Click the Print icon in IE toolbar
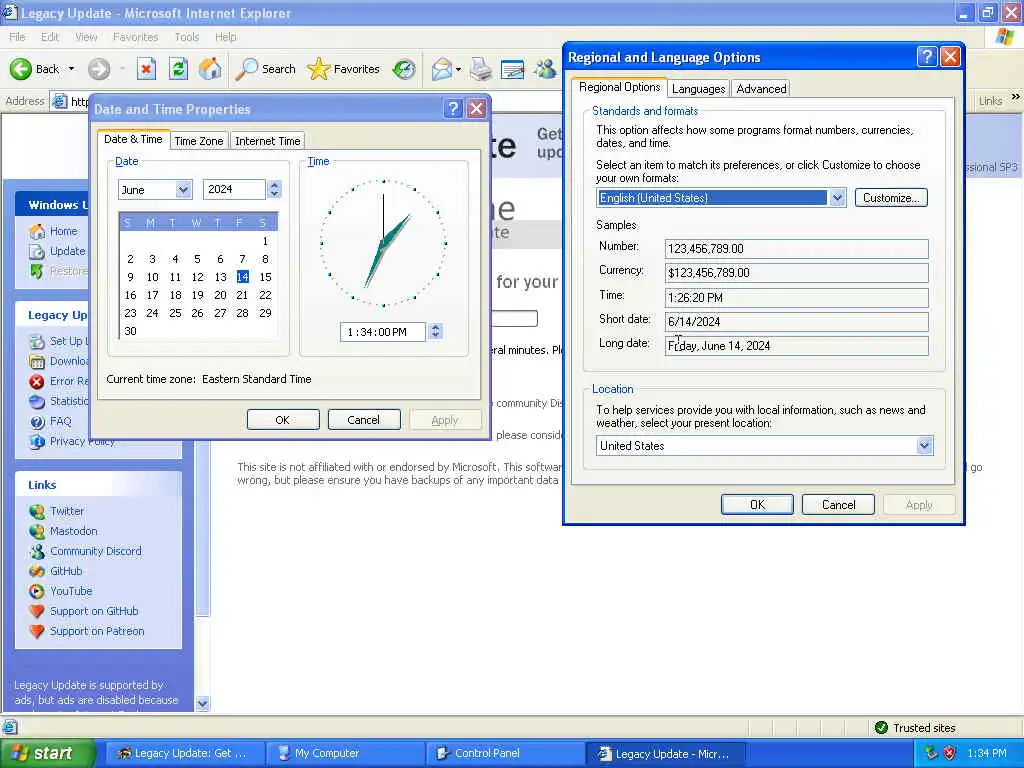1024x768 pixels. (481, 69)
